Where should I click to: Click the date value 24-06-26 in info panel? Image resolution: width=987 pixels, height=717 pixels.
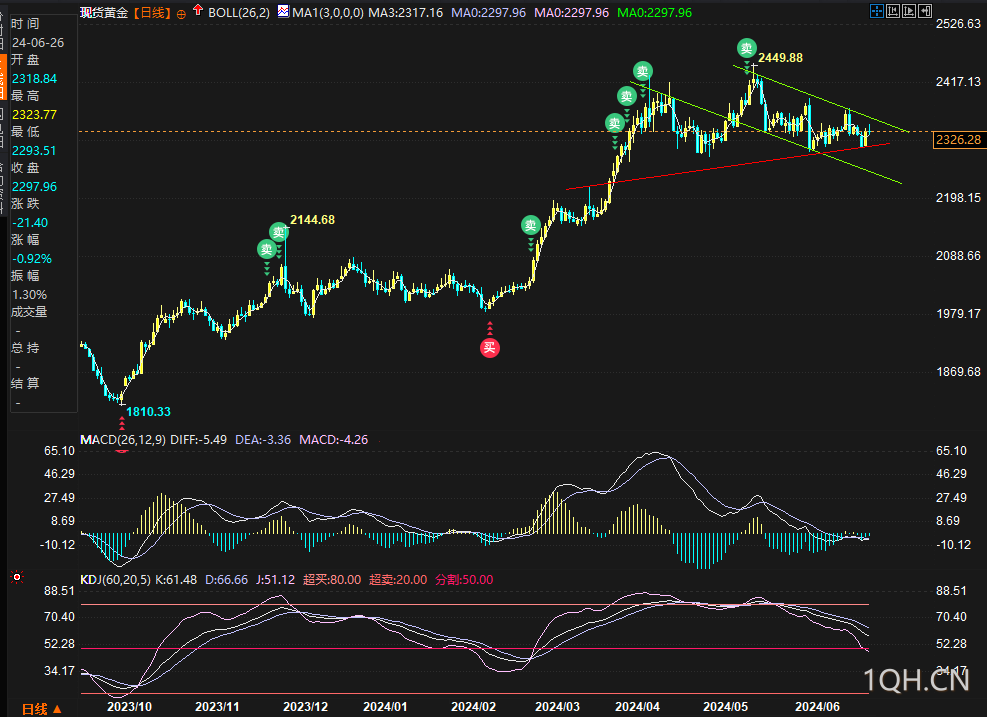[38, 43]
